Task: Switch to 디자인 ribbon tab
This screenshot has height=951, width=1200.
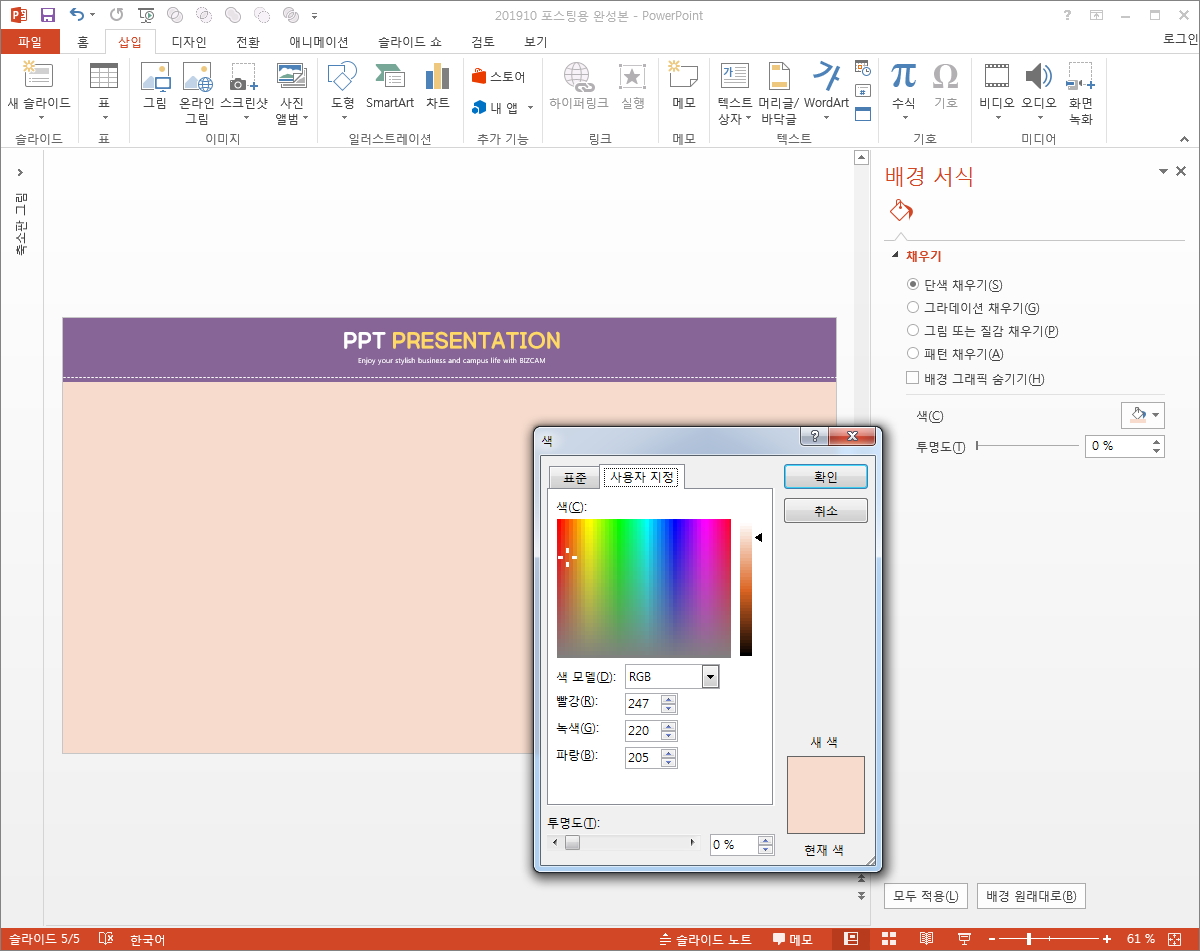Action: pyautogui.click(x=189, y=42)
